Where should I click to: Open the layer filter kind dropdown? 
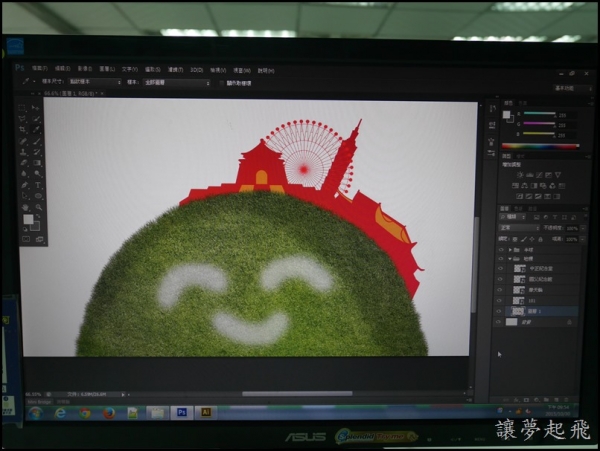[x=513, y=217]
